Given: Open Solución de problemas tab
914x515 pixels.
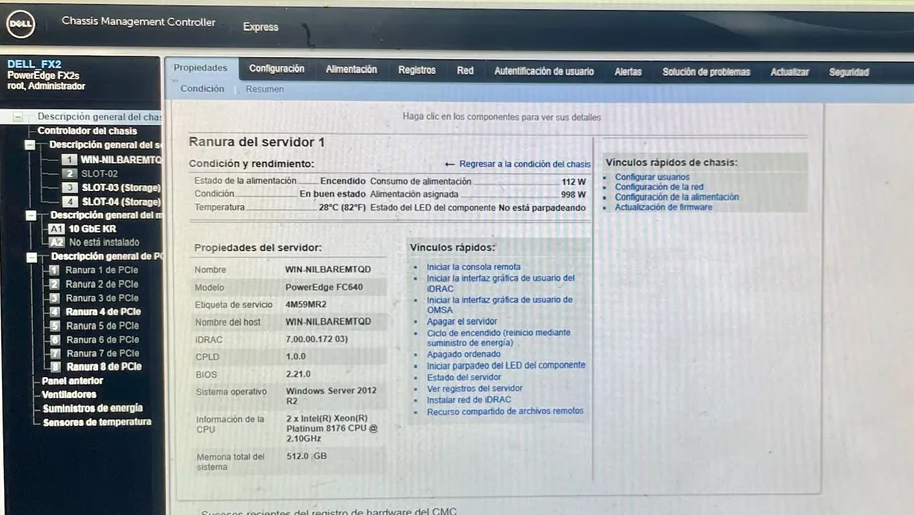Looking at the screenshot, I should point(706,72).
